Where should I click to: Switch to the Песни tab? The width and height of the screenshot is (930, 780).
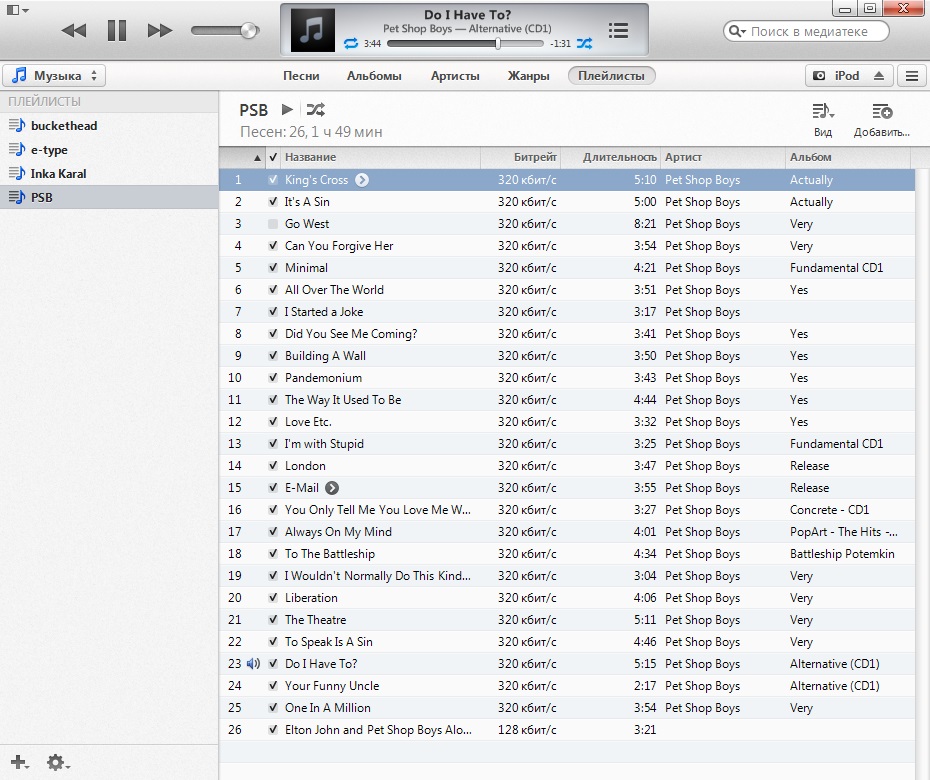(301, 76)
